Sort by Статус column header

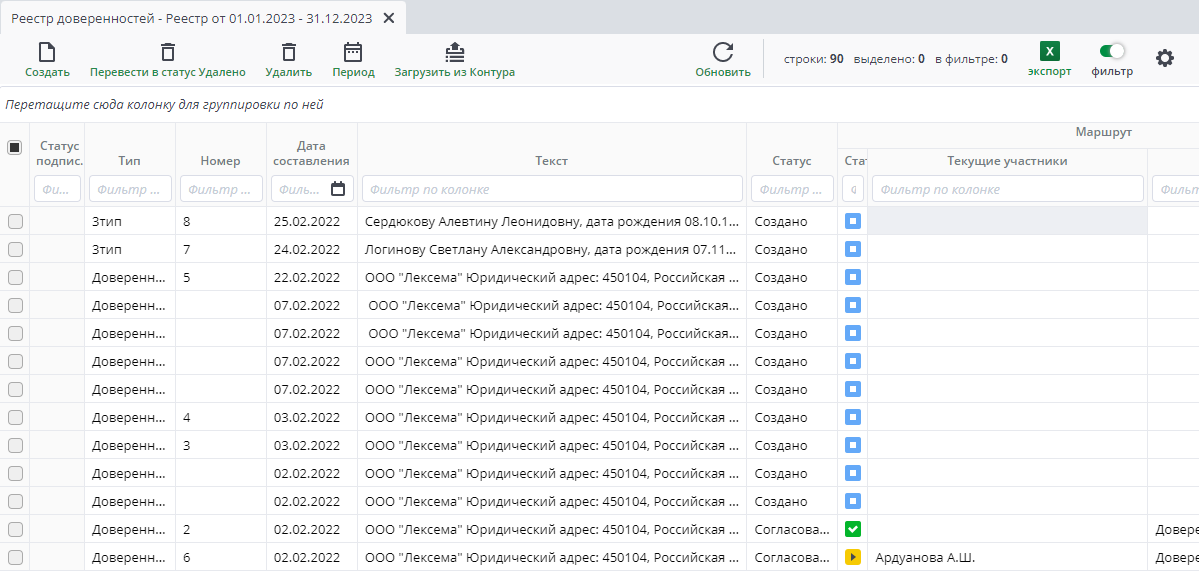791,161
